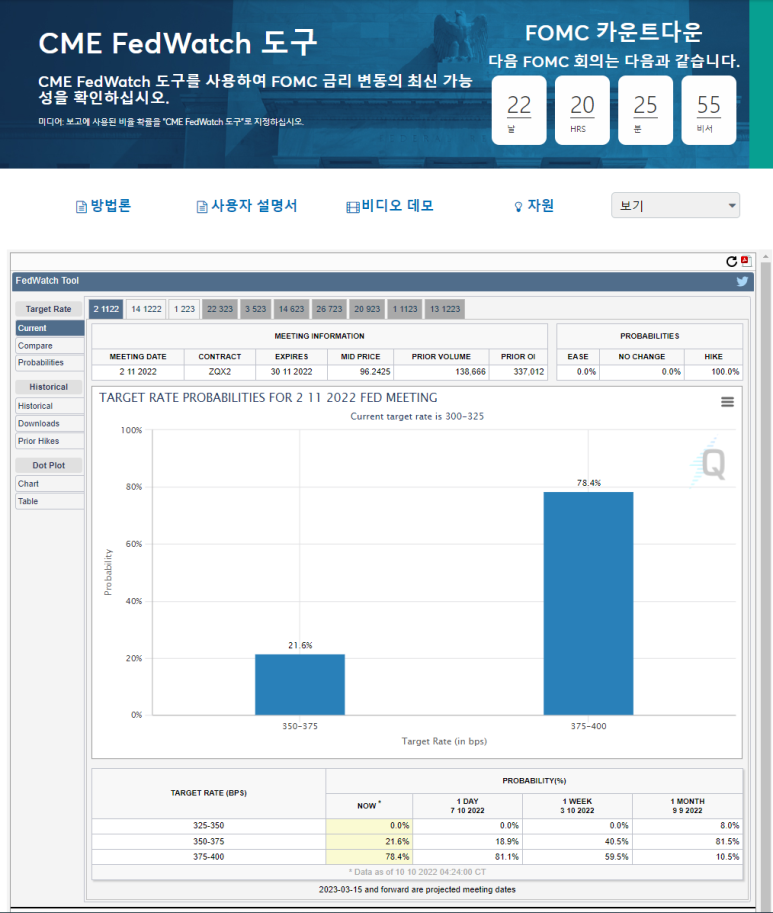Viewport: 773px width, 913px height.
Task: Click the Twitter bird icon
Action: tap(742, 281)
